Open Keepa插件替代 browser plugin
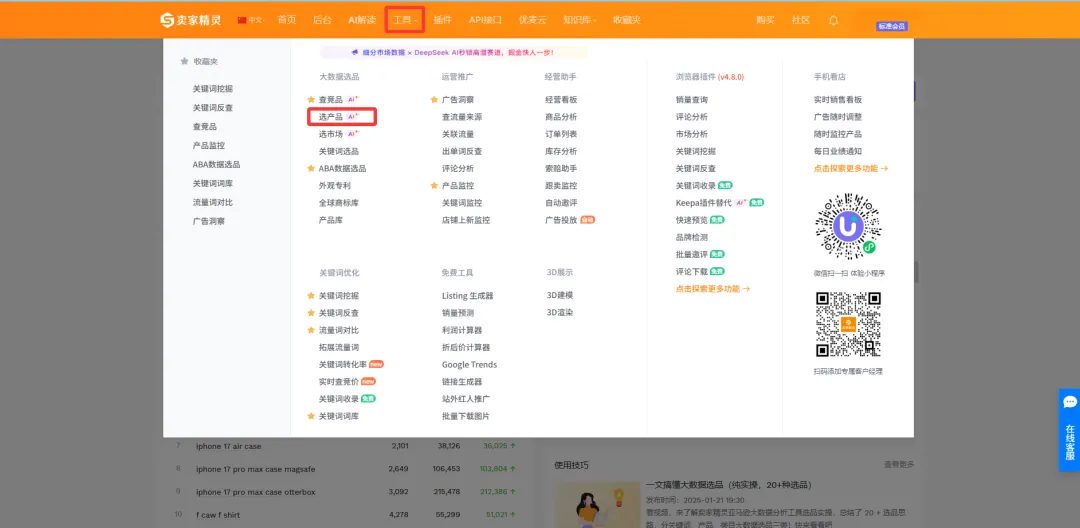 (x=702, y=203)
